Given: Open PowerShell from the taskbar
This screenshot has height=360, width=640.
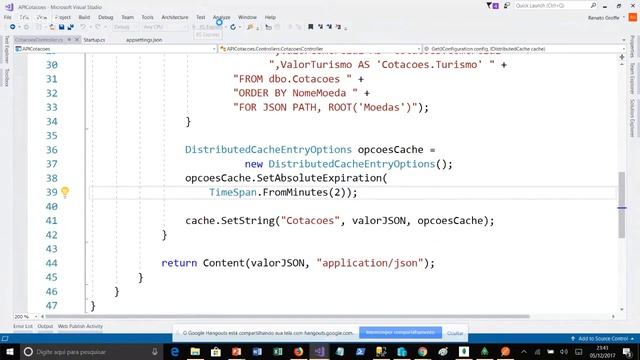Looking at the screenshot, I should (x=360, y=351).
